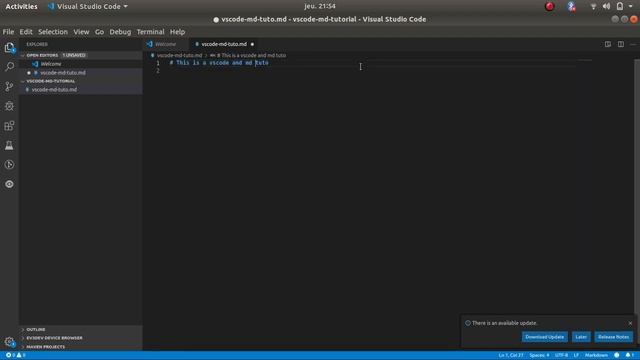
Task: Open the Test flask icon in activity bar
Action: pos(9,145)
